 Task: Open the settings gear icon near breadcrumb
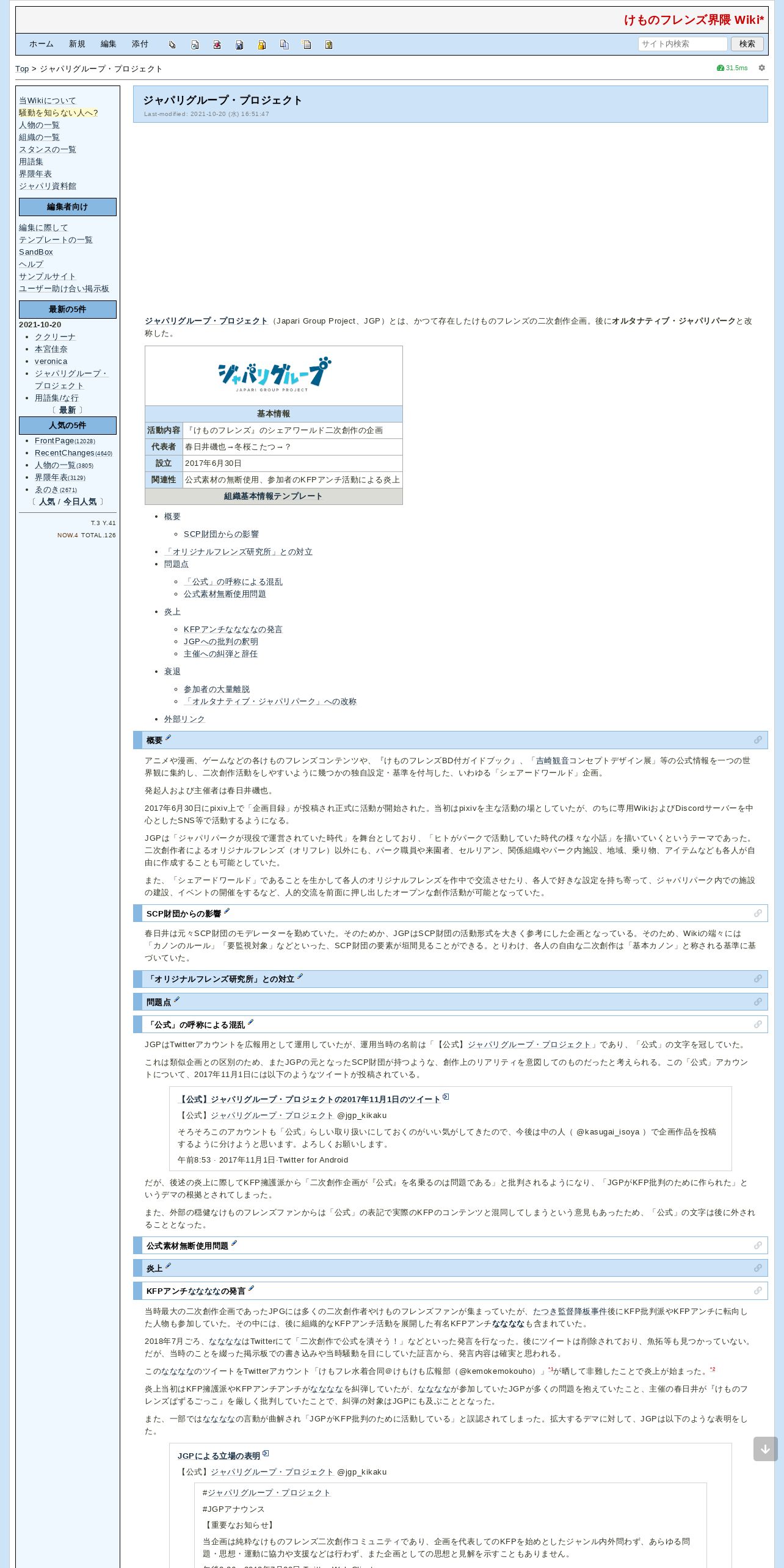761,68
